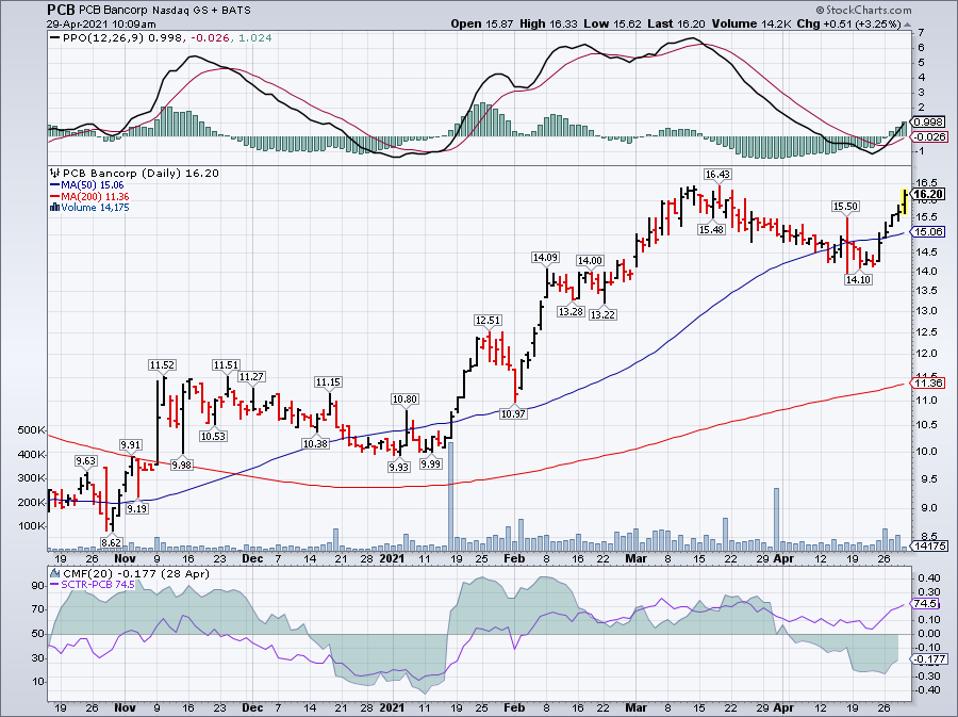The width and height of the screenshot is (958, 717).
Task: Click the 500K volume axis label
Action: click(x=32, y=431)
